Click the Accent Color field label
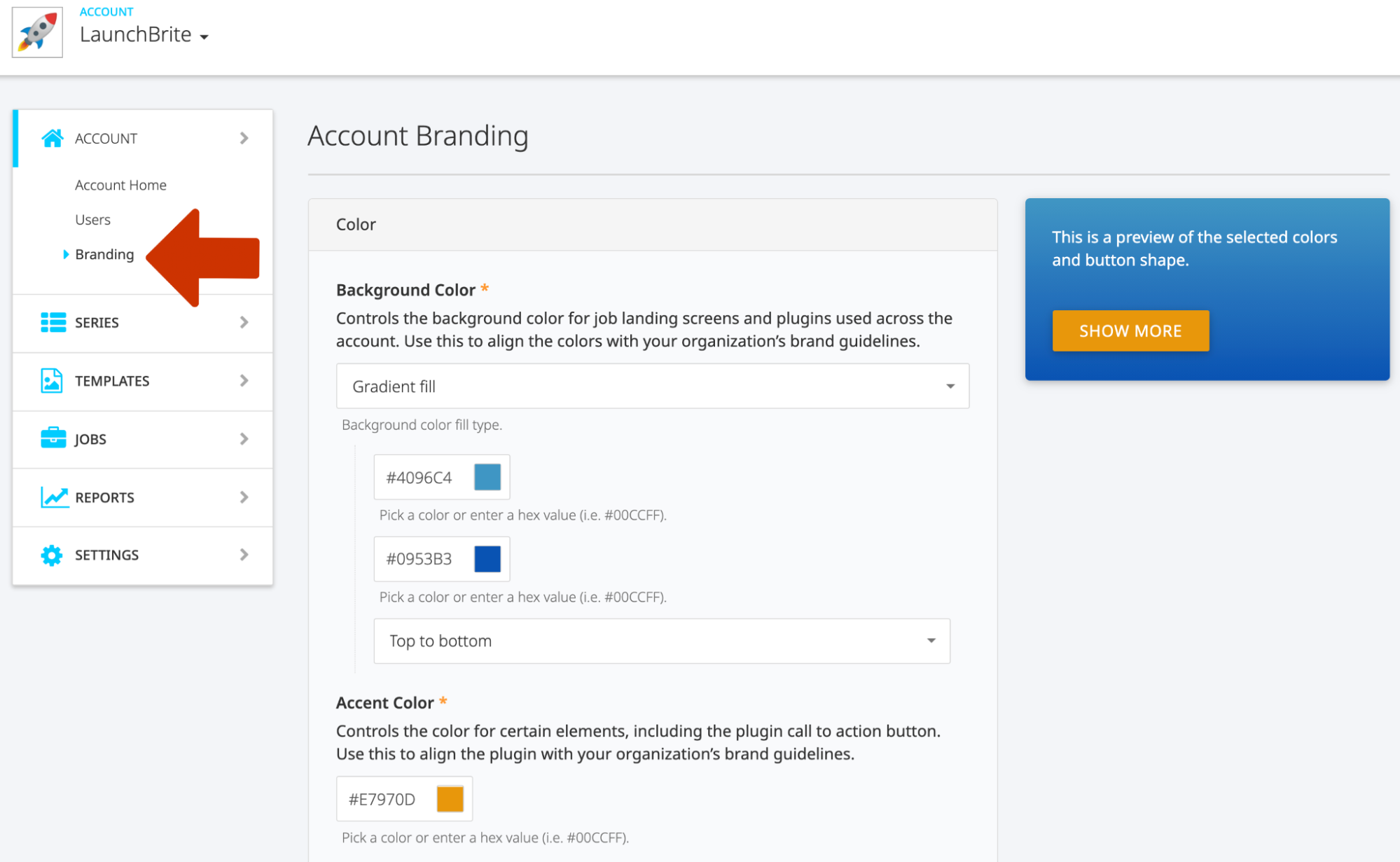The image size is (1400, 862). click(385, 702)
